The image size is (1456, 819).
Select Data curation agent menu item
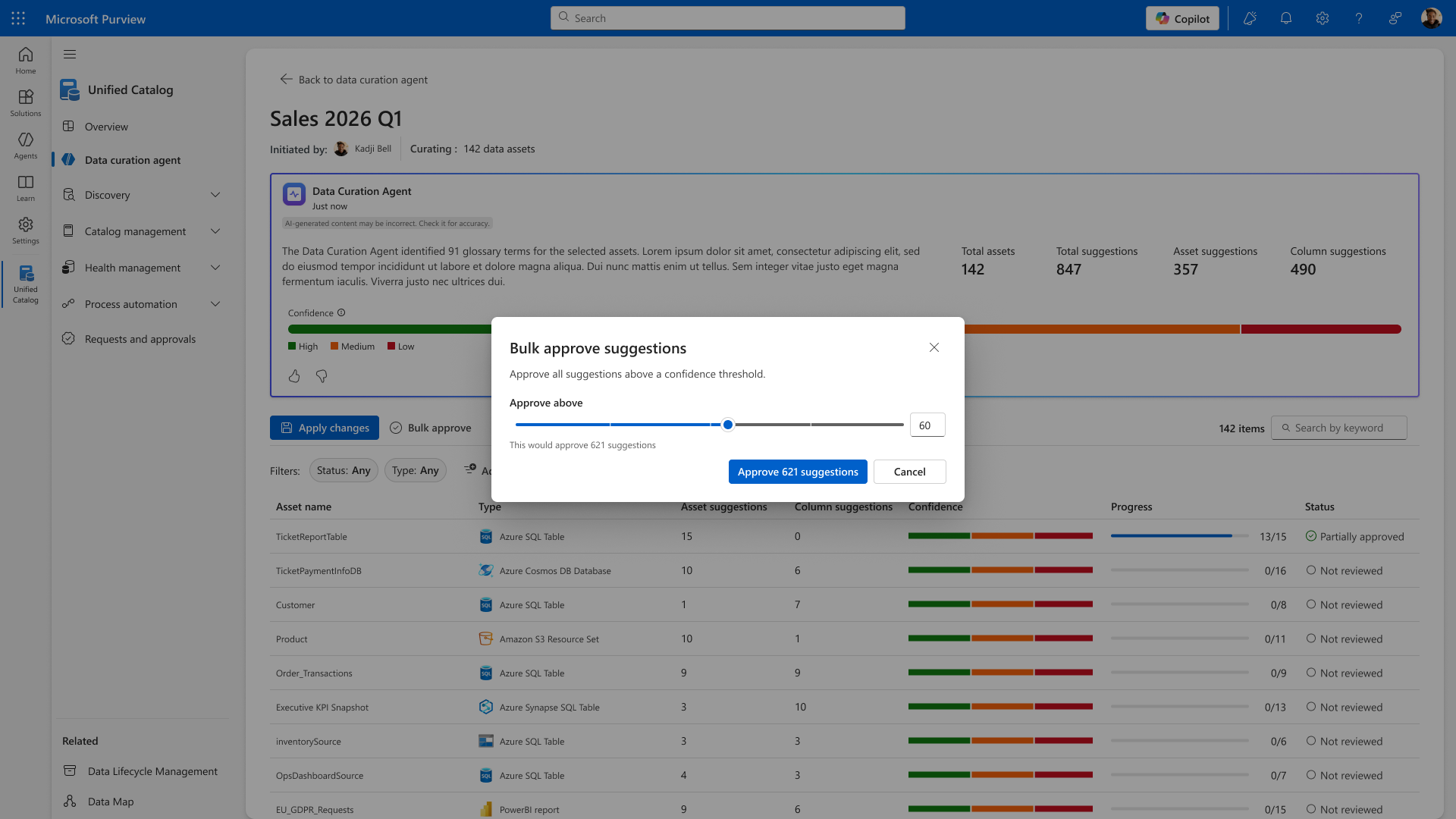[x=133, y=160]
